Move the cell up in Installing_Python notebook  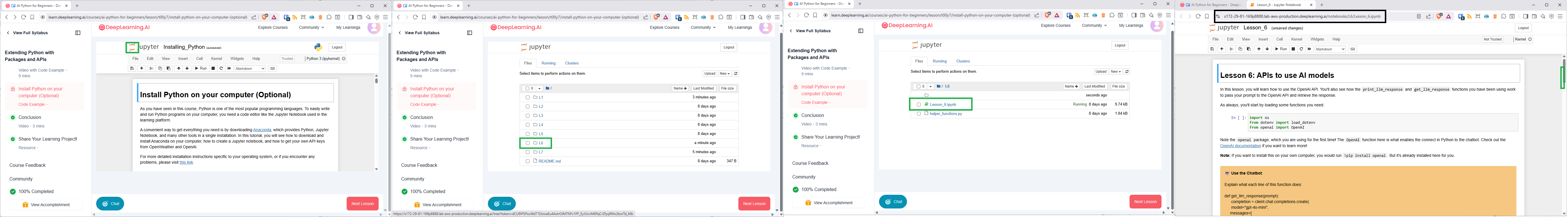click(x=179, y=69)
